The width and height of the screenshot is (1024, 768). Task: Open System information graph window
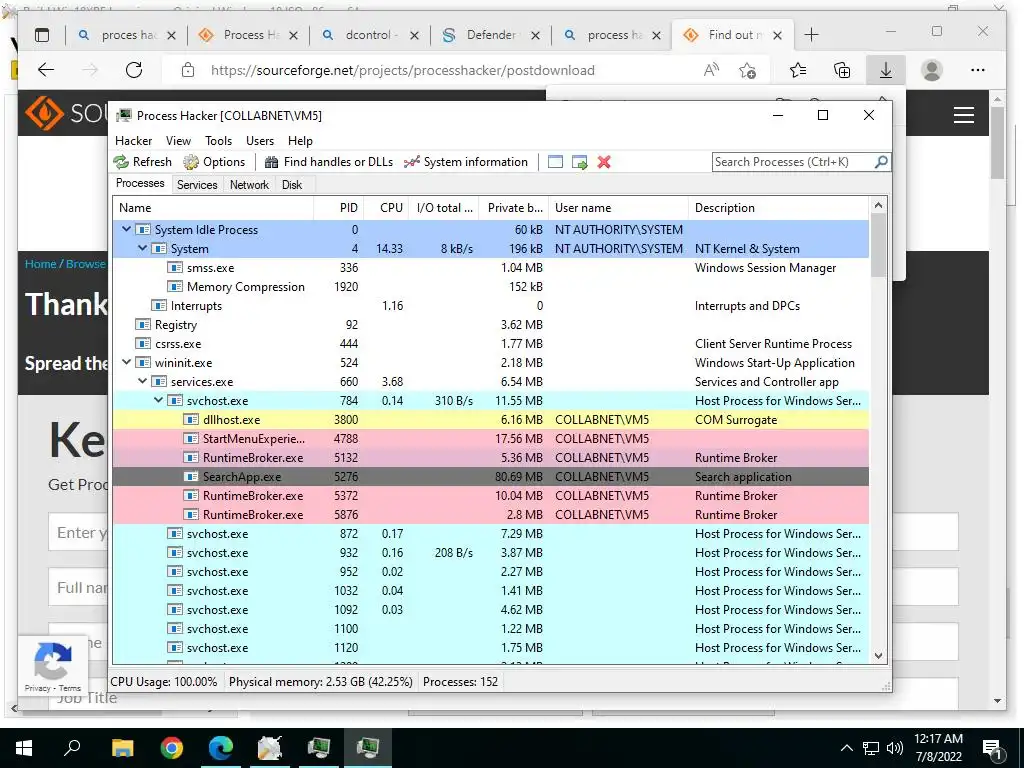coord(466,162)
